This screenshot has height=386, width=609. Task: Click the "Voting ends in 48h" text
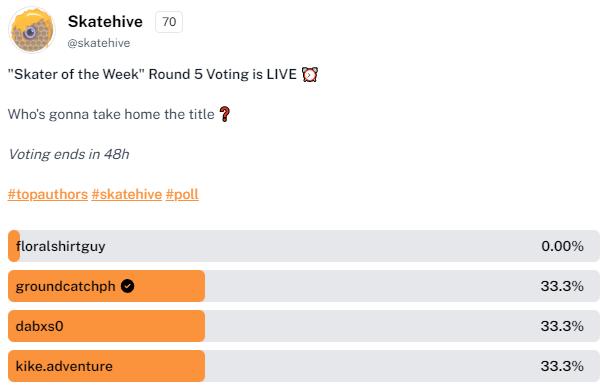tap(69, 154)
